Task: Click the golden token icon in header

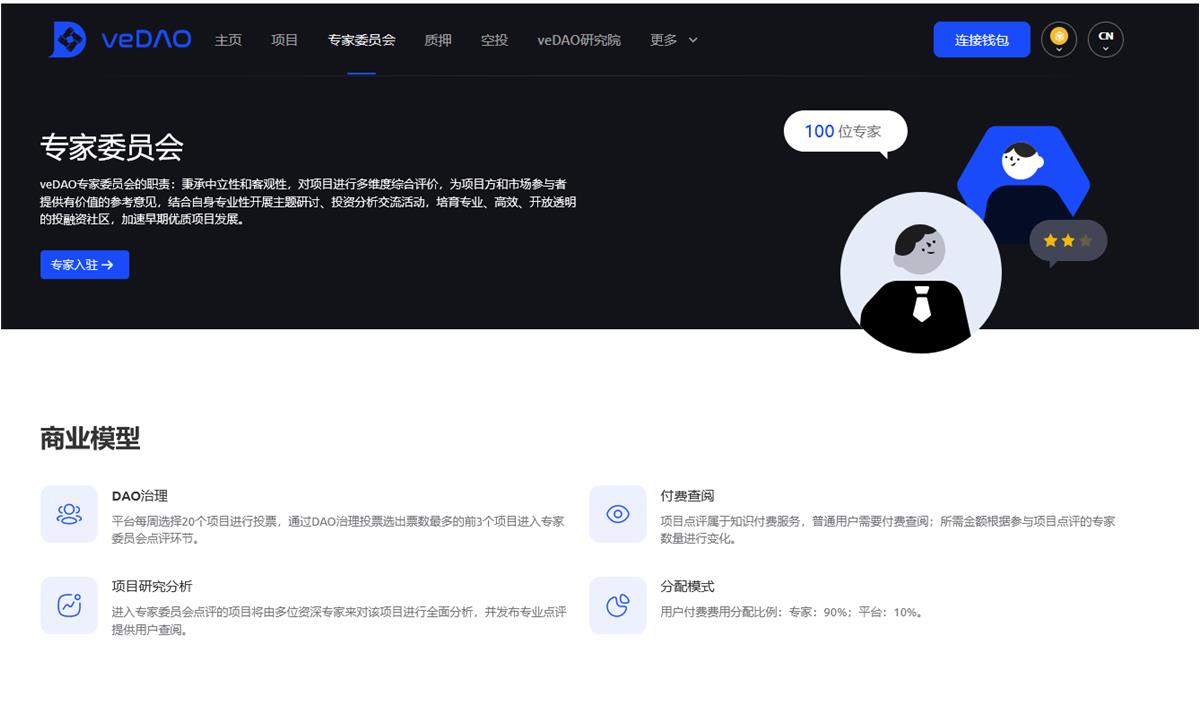Action: coord(1058,39)
